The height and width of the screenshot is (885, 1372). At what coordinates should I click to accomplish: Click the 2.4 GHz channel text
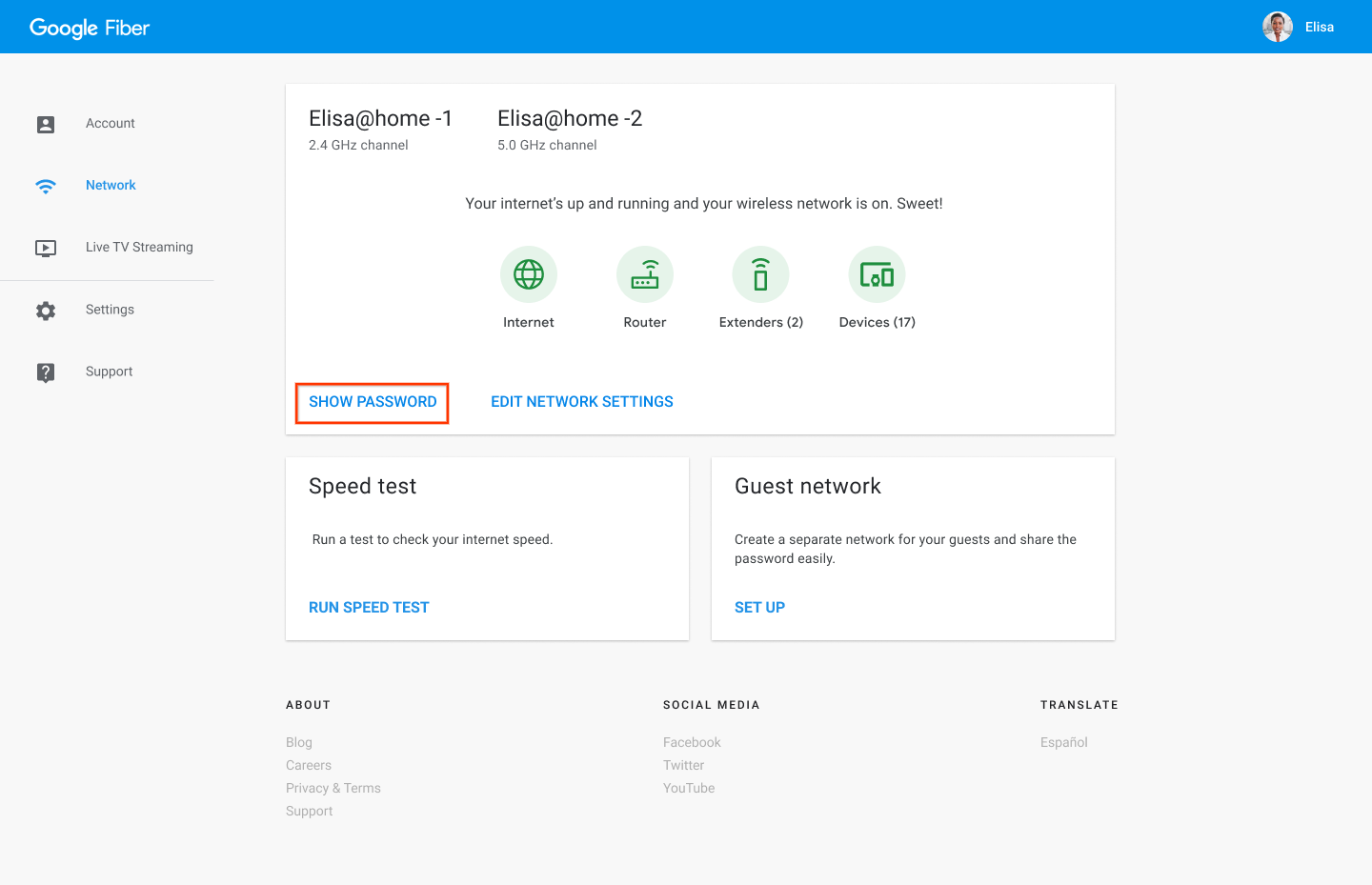tap(358, 145)
